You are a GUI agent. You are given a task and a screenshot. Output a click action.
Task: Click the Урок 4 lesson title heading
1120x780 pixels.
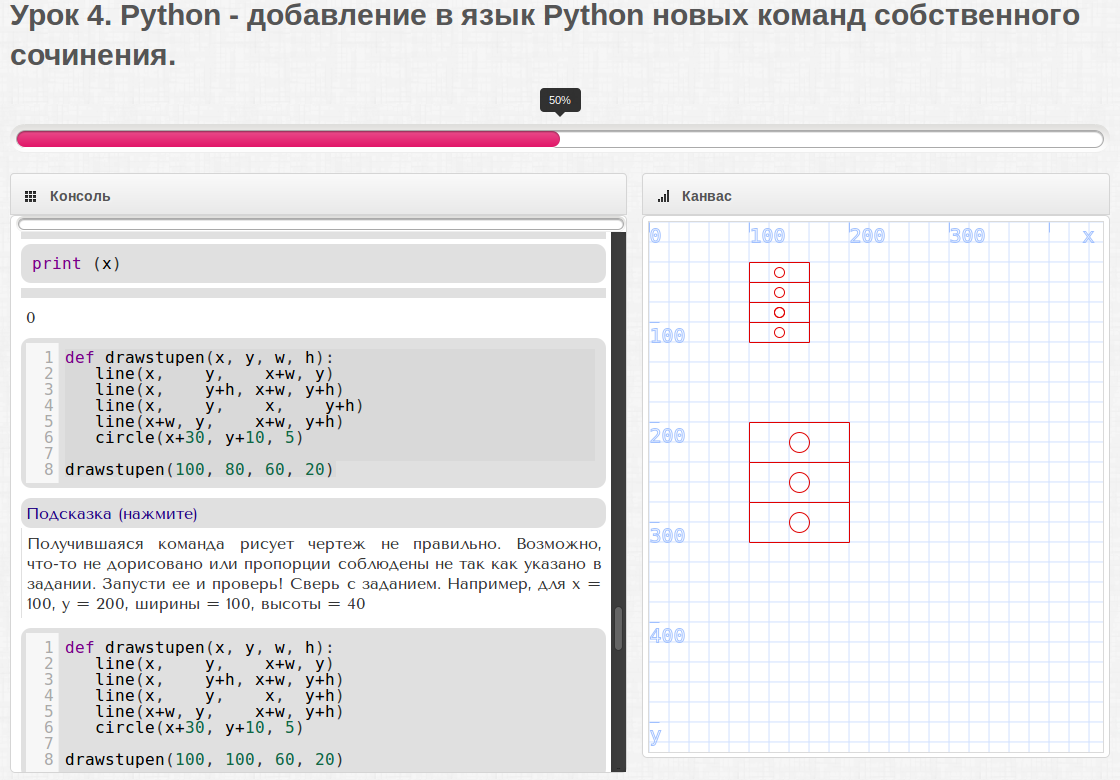(545, 34)
